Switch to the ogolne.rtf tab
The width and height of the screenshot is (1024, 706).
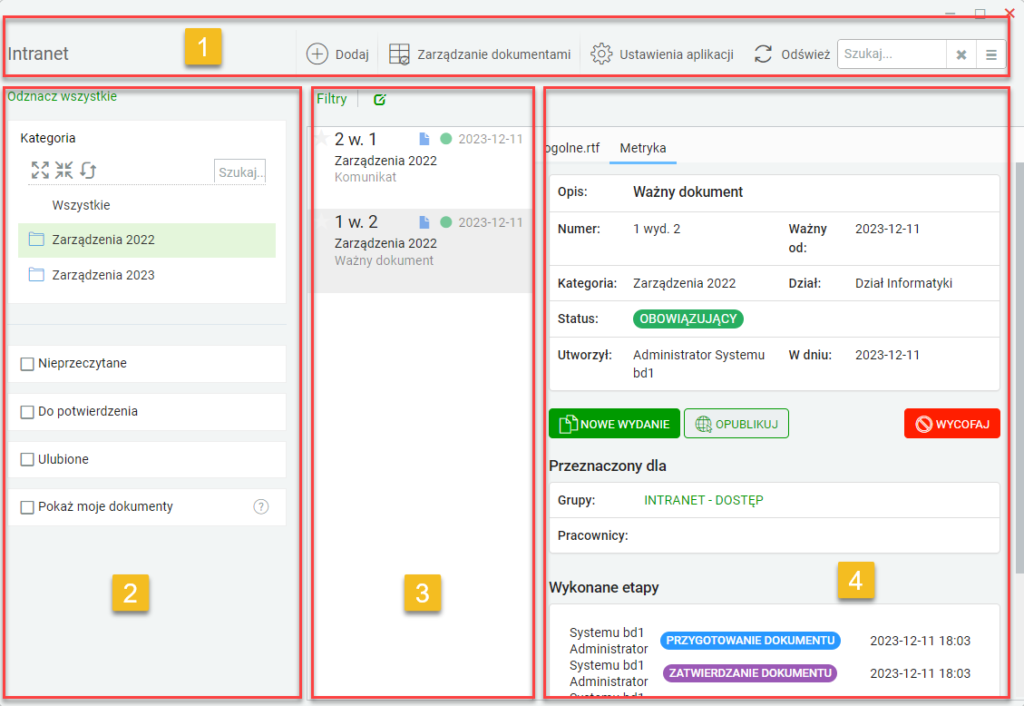[573, 148]
